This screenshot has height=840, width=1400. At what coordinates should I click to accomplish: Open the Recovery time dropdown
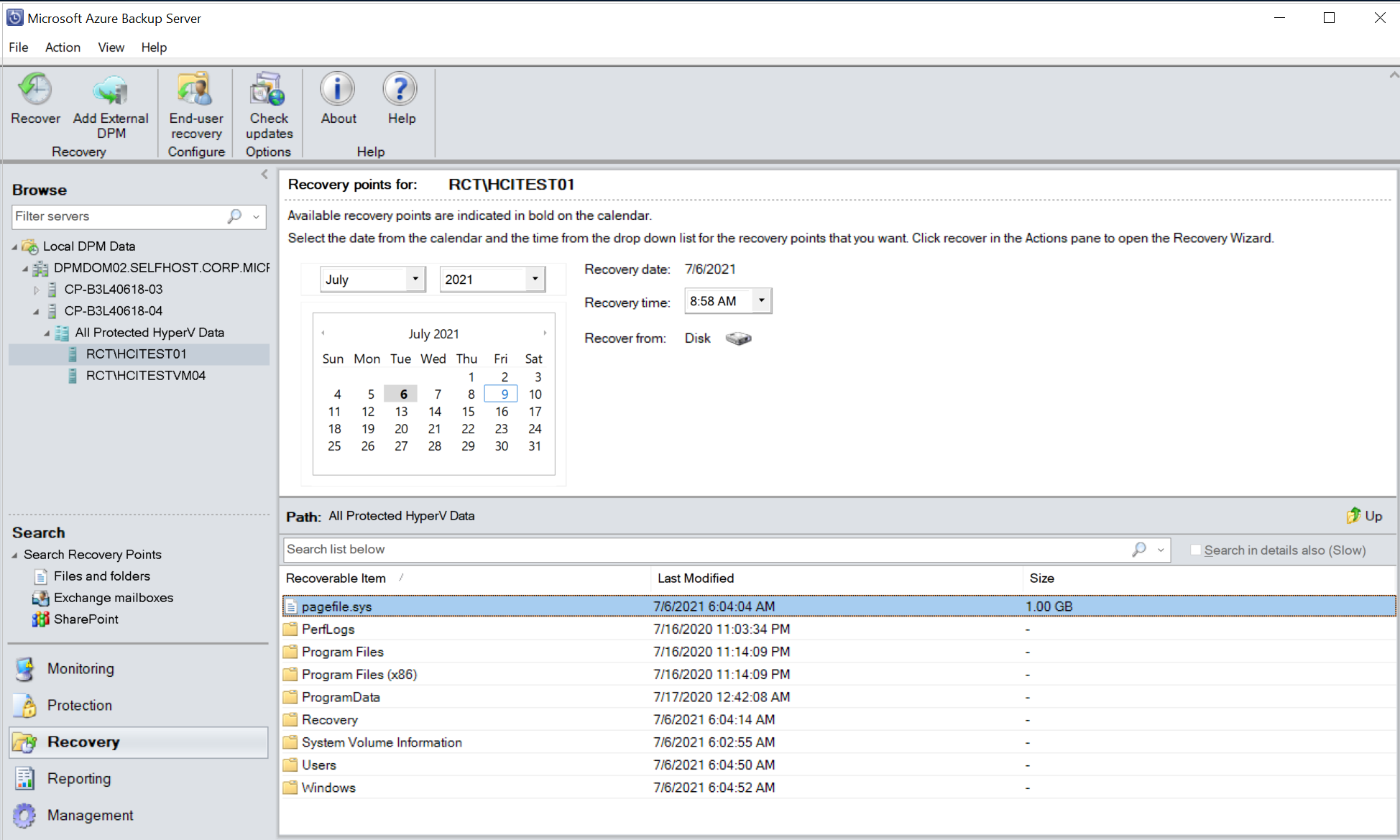tap(762, 300)
